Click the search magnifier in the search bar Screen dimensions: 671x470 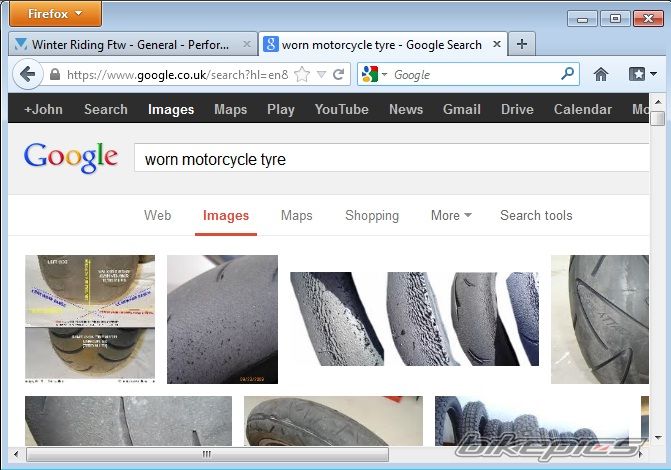click(567, 74)
